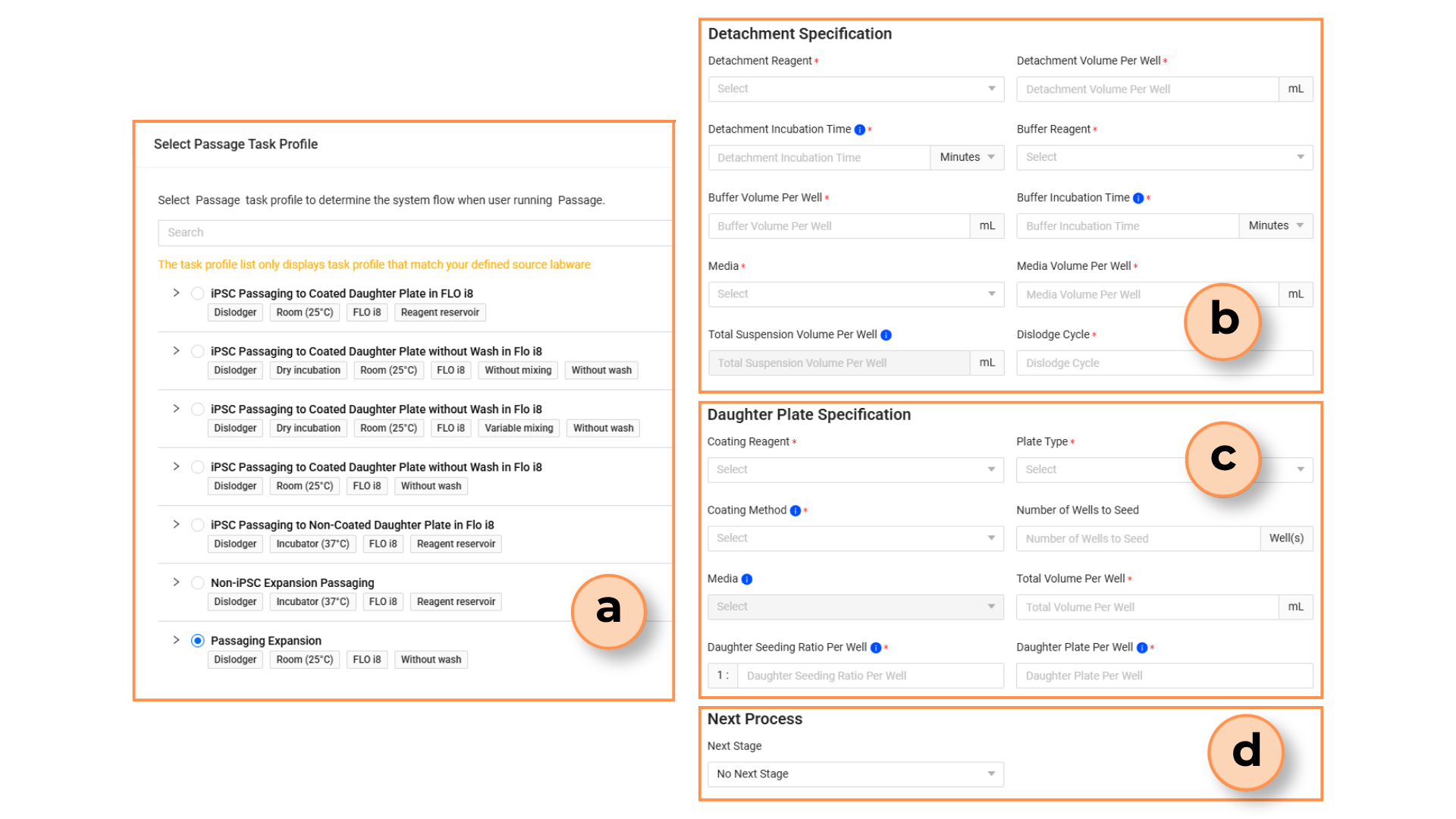Click Daughter Plate Per Well input
This screenshot has height=819, width=1456.
1165,676
